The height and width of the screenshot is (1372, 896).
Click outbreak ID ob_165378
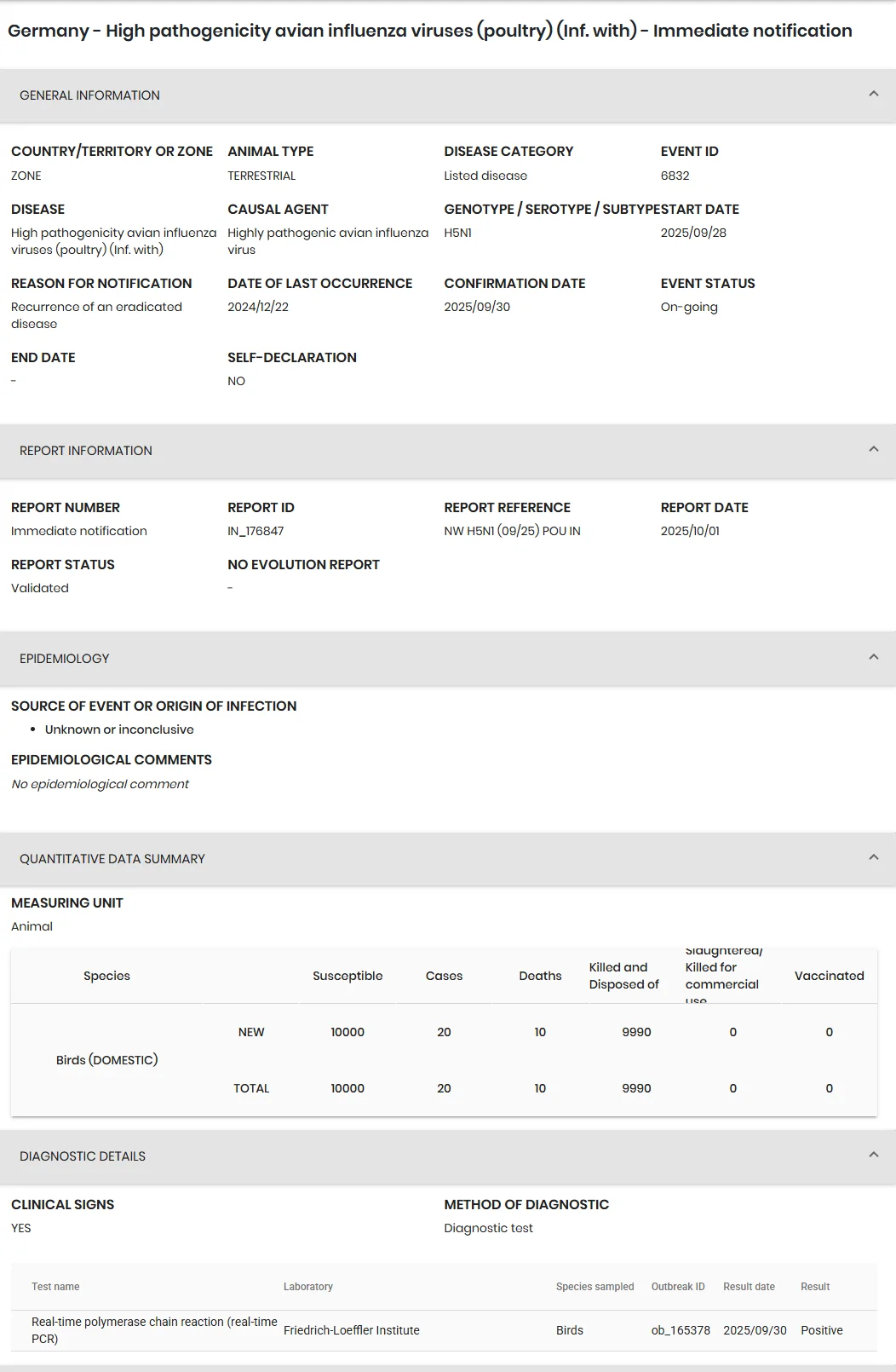tap(681, 1330)
